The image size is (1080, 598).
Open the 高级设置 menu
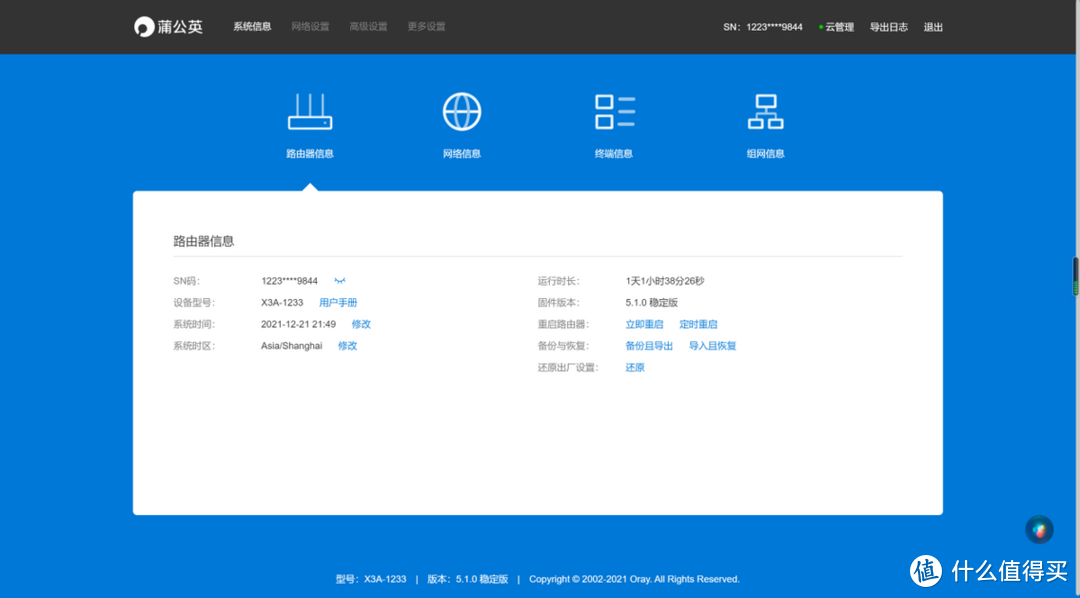368,27
